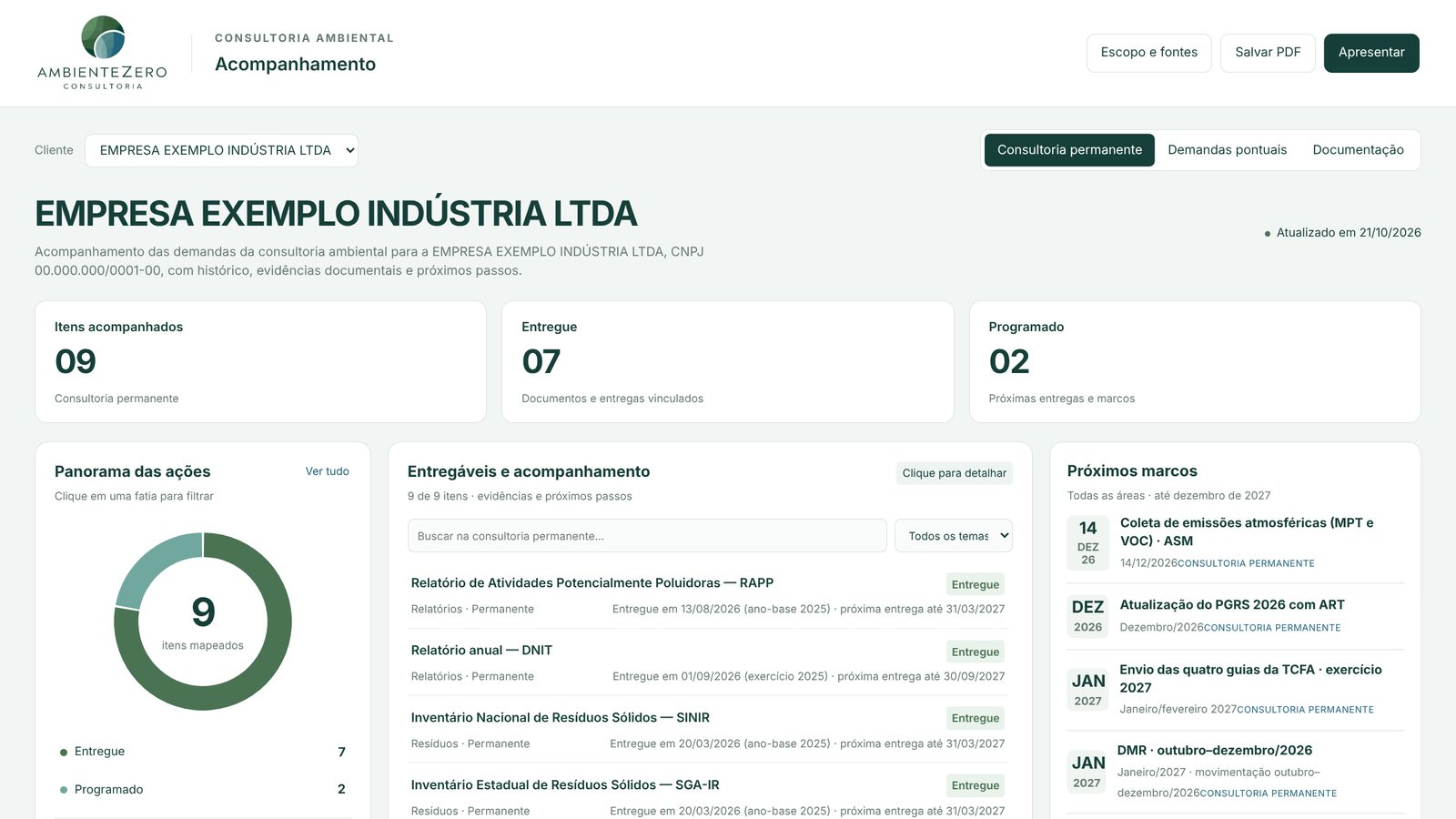
Task: Click the Atualizado em 21/10/2026 status
Action: (1342, 233)
